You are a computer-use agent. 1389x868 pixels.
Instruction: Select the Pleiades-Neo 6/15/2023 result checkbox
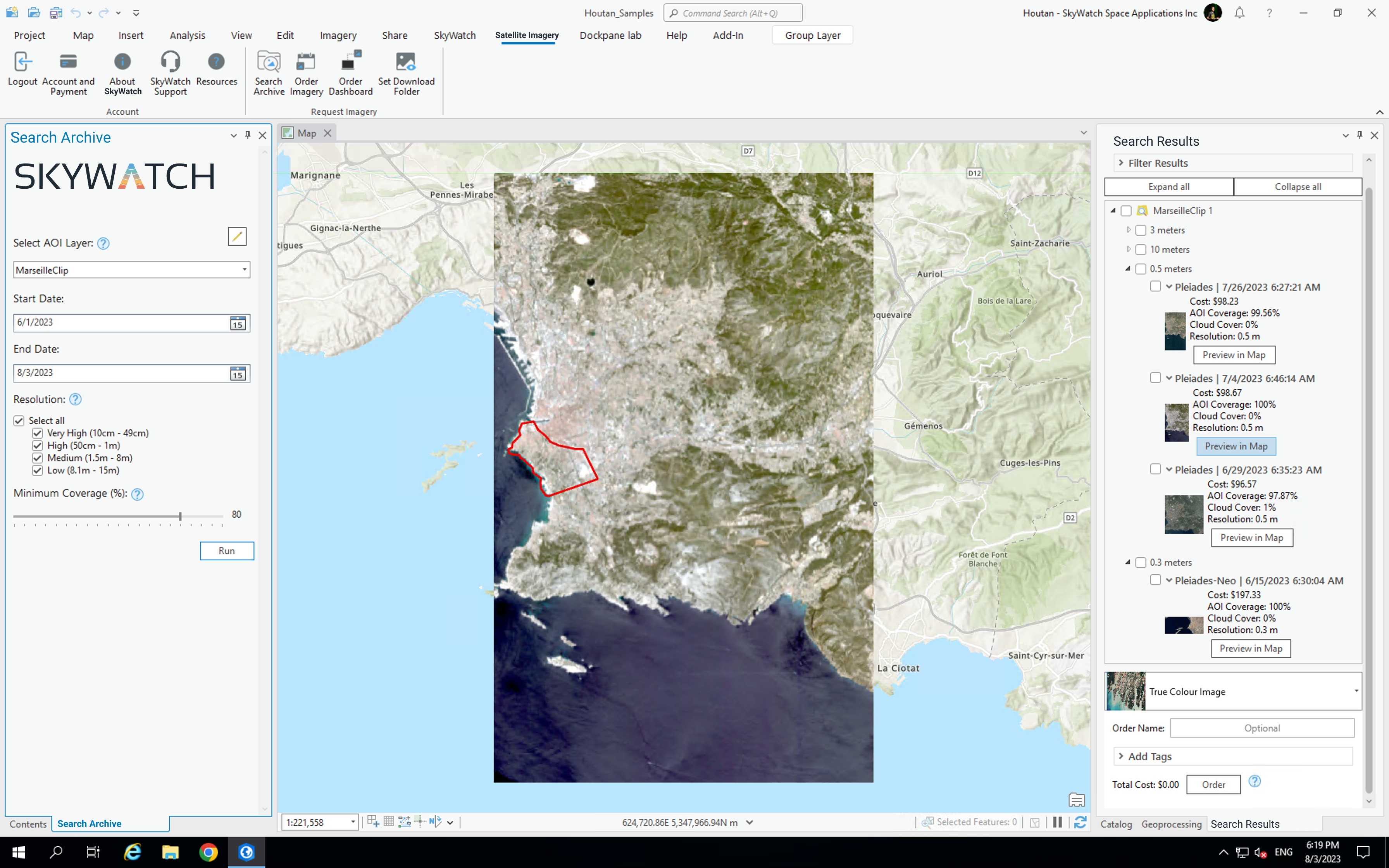click(1155, 580)
